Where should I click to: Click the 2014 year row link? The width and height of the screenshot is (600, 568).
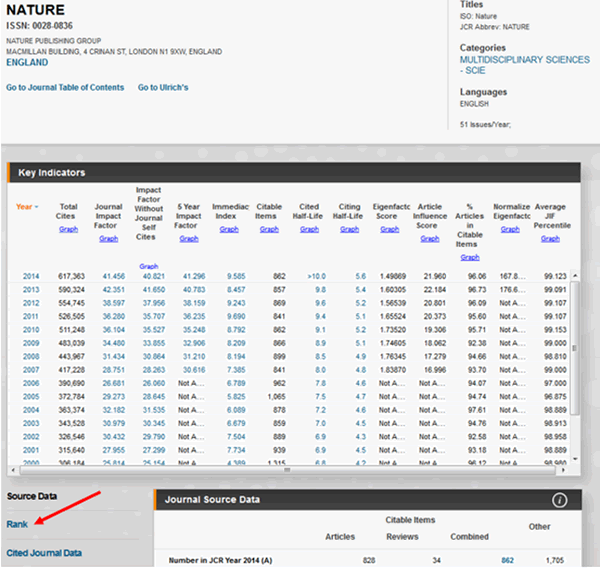[x=30, y=275]
